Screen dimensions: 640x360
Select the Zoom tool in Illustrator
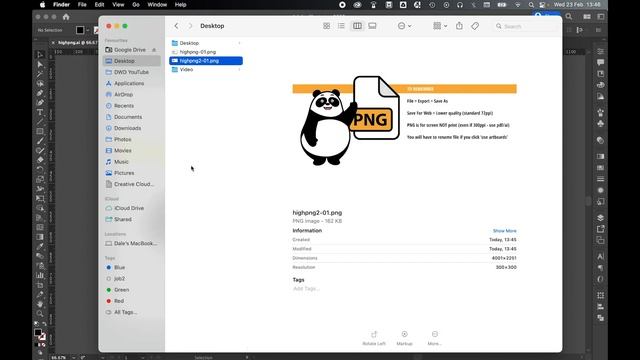[40, 313]
